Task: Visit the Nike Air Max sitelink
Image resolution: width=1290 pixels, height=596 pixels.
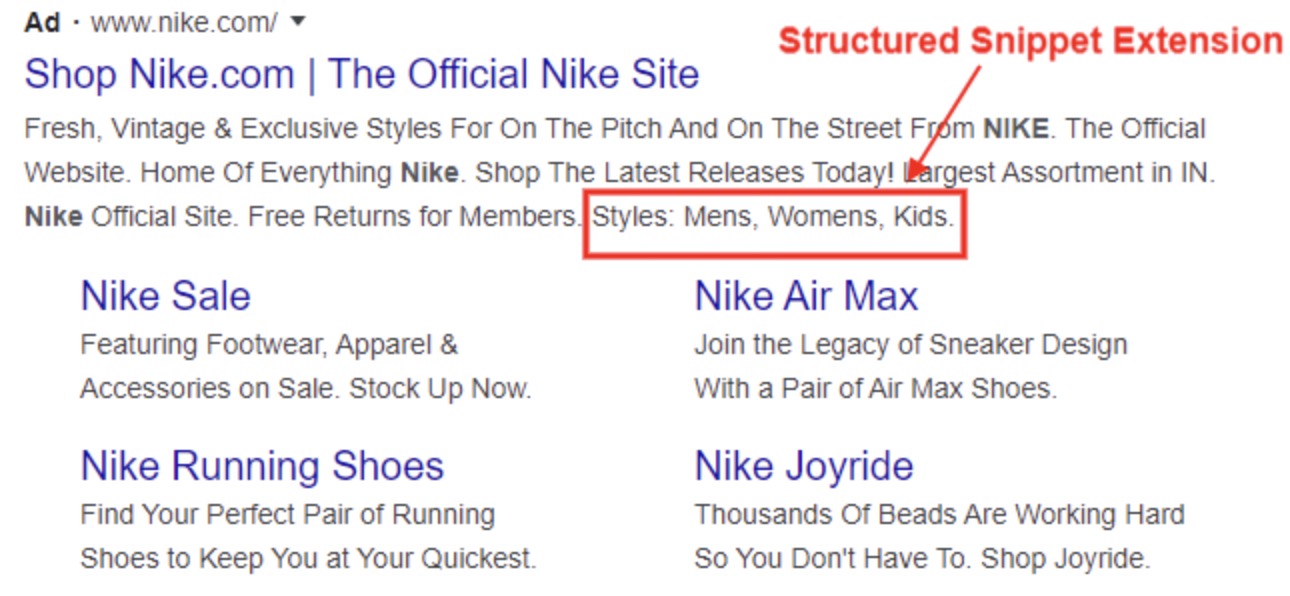Action: click(x=806, y=296)
